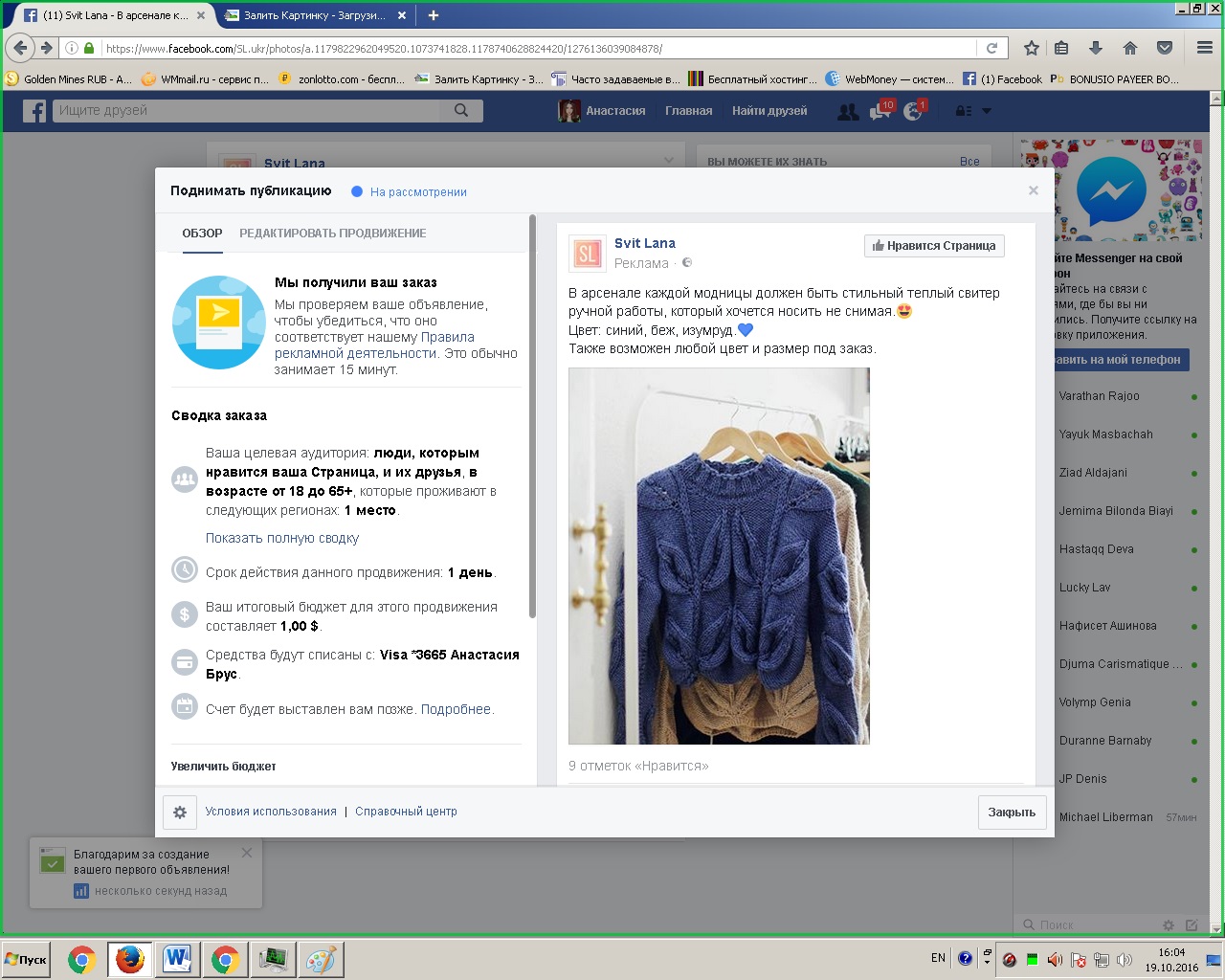
Task: Click the 9 отметок «Нравится» text
Action: 638,766
